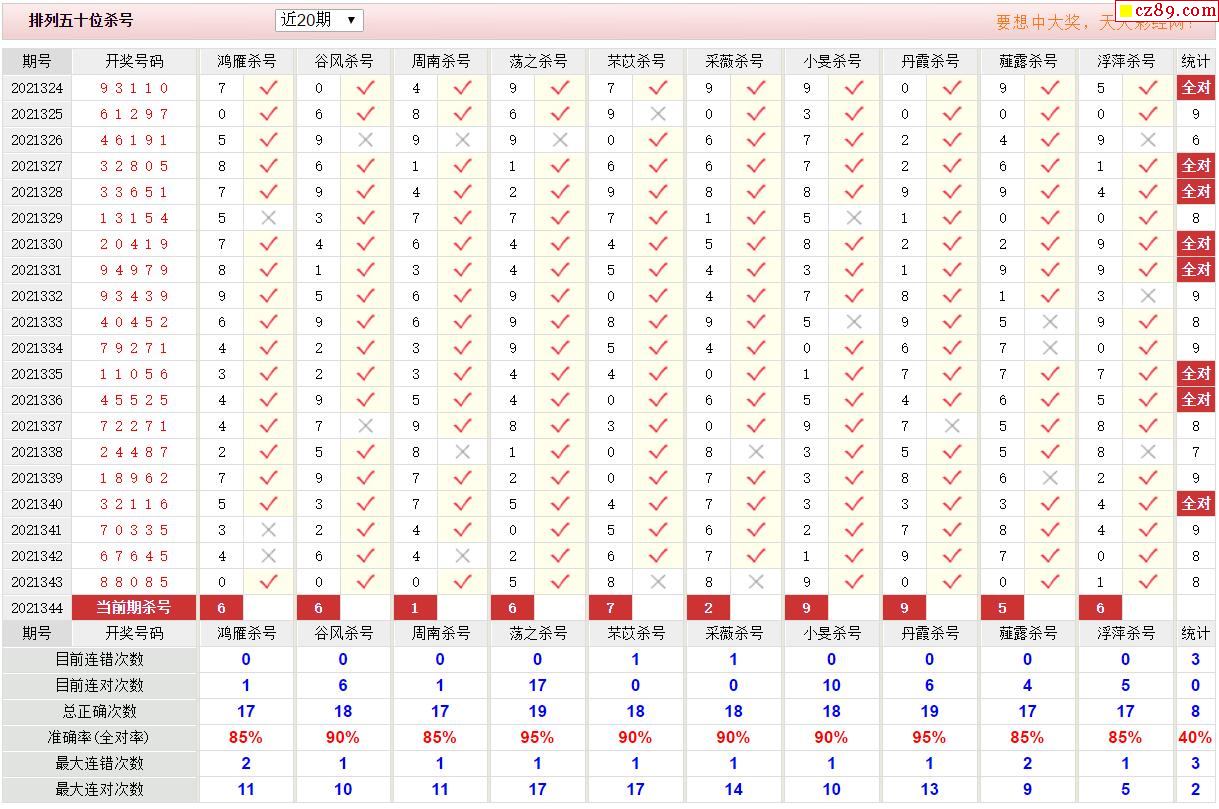This screenshot has height=809, width=1219.
Task: Click draw number 9 3 1 1 0
Action: [x=134, y=88]
